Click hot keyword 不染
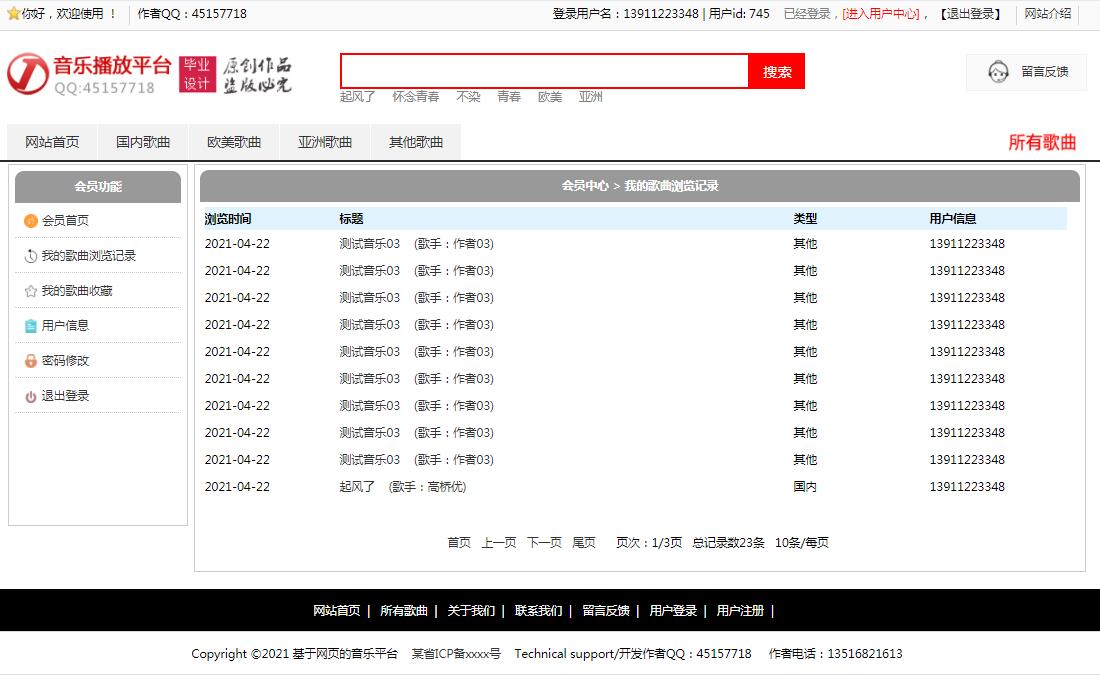This screenshot has width=1100, height=681. [x=469, y=97]
